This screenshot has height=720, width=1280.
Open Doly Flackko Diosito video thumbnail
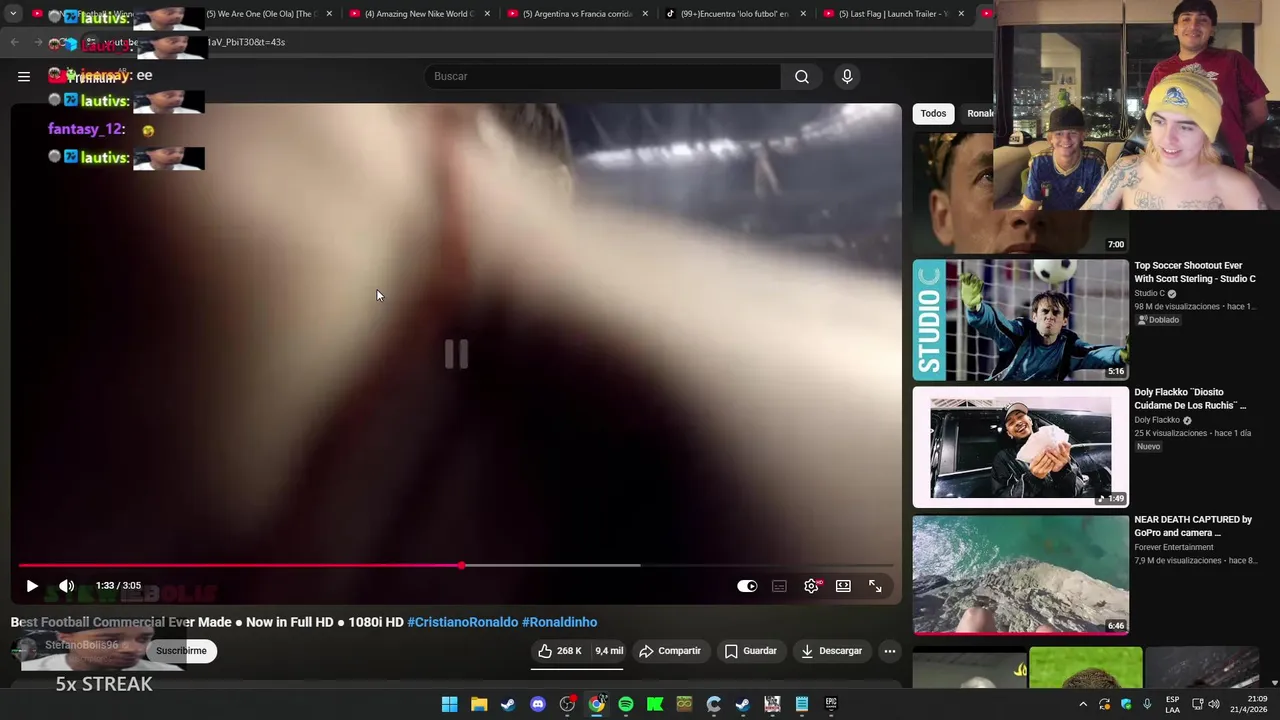1020,447
